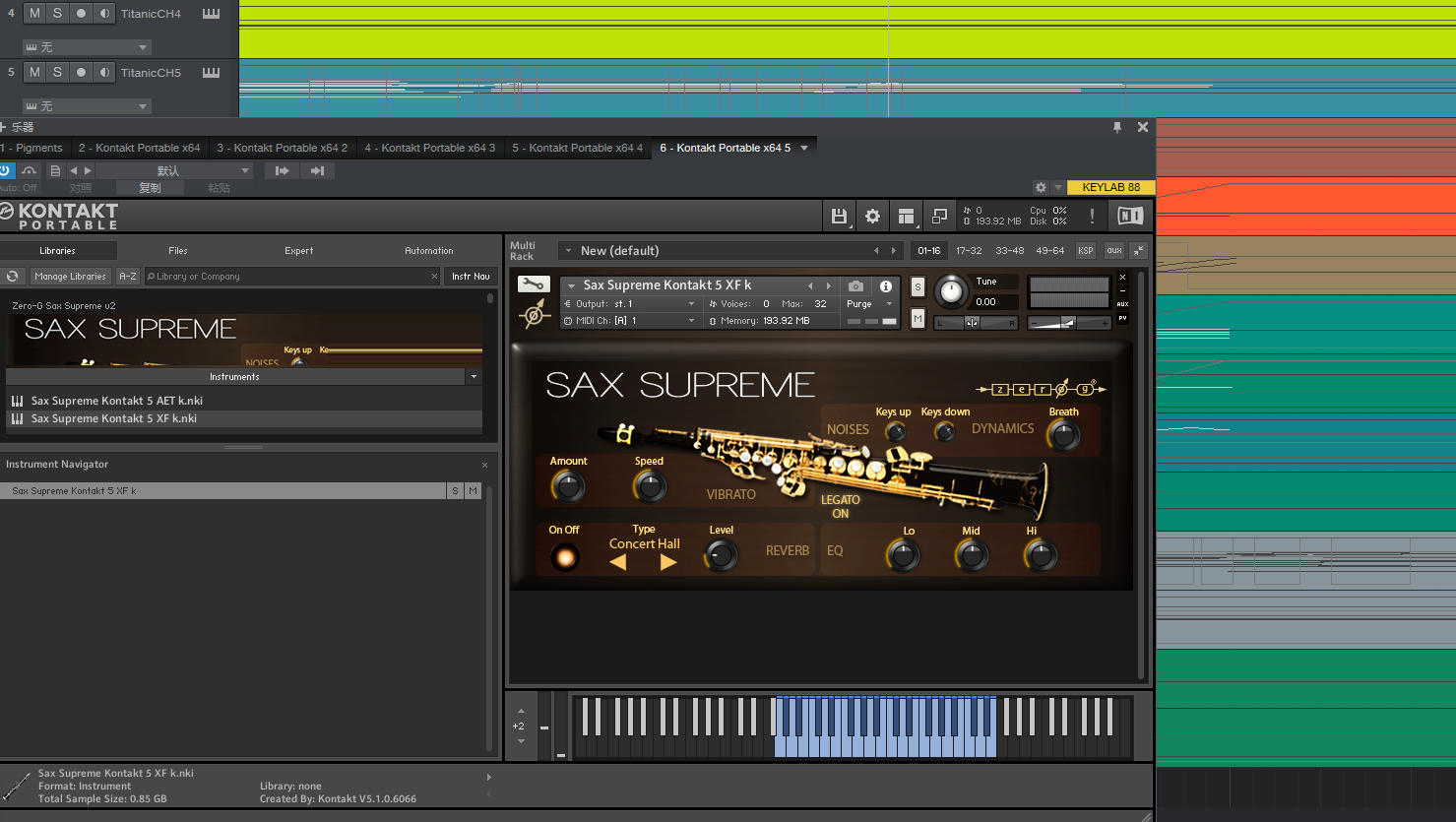Screen dimensions: 1456x822
Task: Open Kontakt options gear
Action: [x=872, y=216]
